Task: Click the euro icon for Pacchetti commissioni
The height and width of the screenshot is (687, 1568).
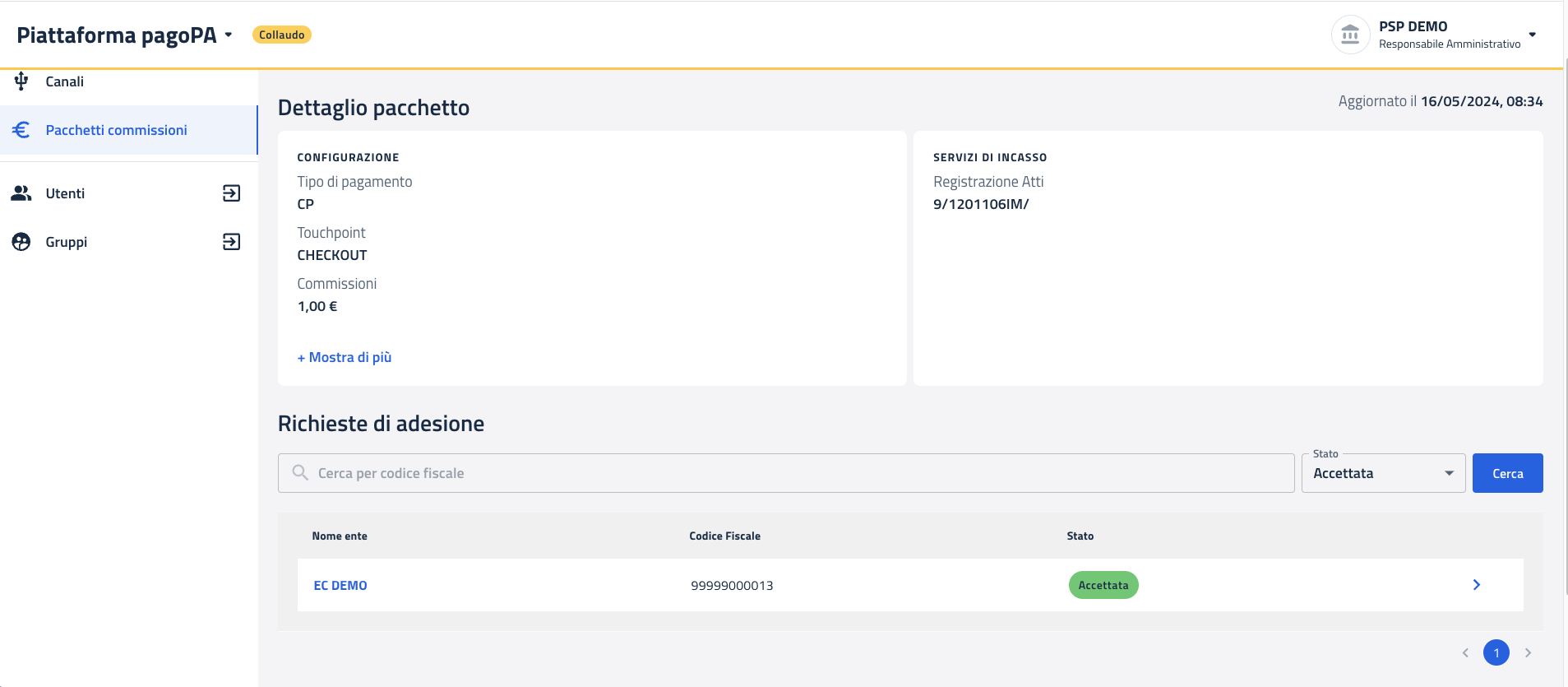Action: (21, 130)
